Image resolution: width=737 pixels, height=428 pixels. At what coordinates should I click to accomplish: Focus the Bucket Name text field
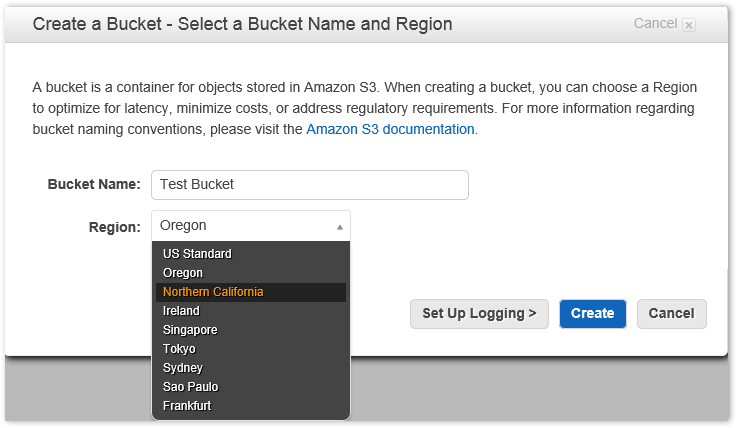tap(310, 185)
